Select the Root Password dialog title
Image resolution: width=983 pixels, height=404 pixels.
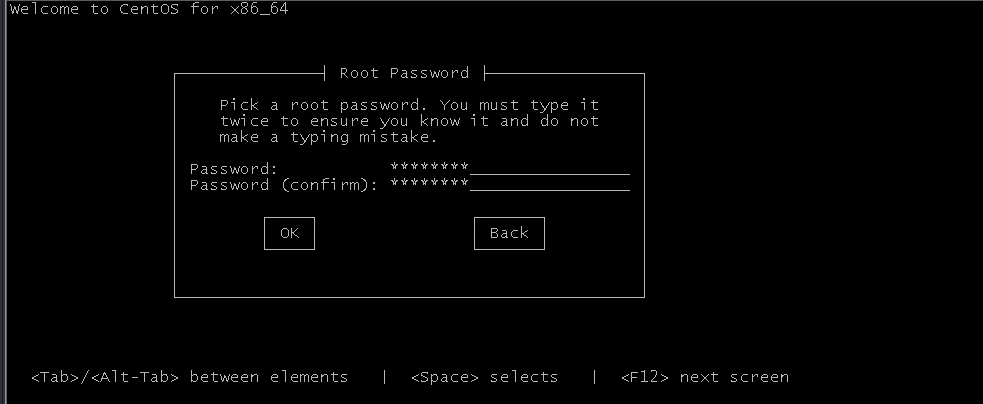[404, 73]
